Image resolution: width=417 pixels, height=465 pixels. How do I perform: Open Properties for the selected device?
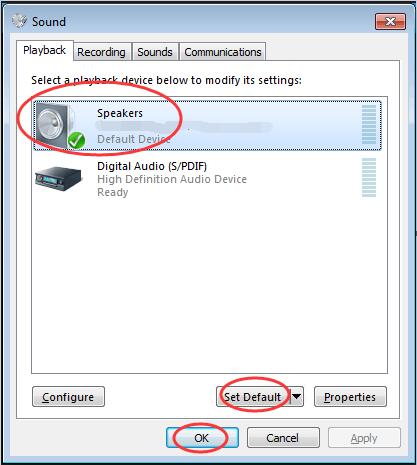click(x=350, y=397)
